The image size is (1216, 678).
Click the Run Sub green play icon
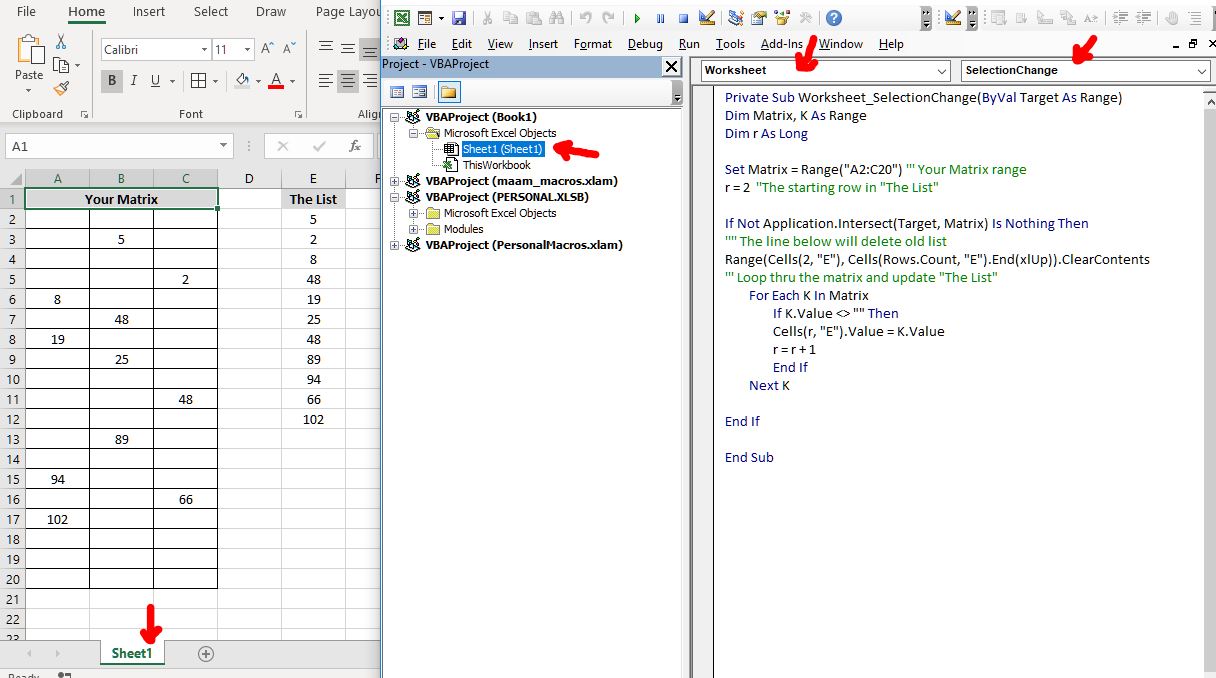[x=636, y=18]
